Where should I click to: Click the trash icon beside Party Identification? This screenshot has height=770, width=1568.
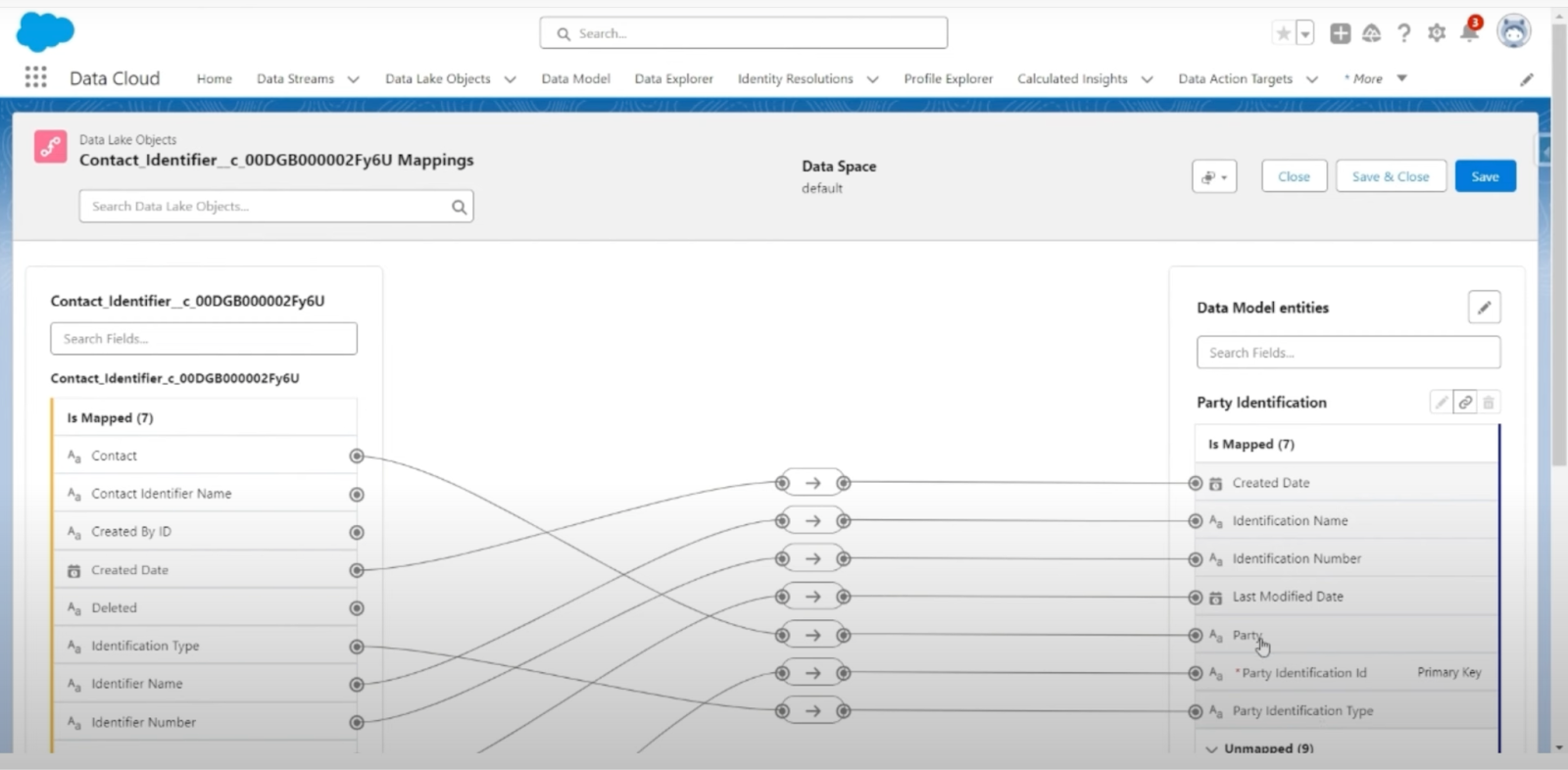pyautogui.click(x=1489, y=403)
